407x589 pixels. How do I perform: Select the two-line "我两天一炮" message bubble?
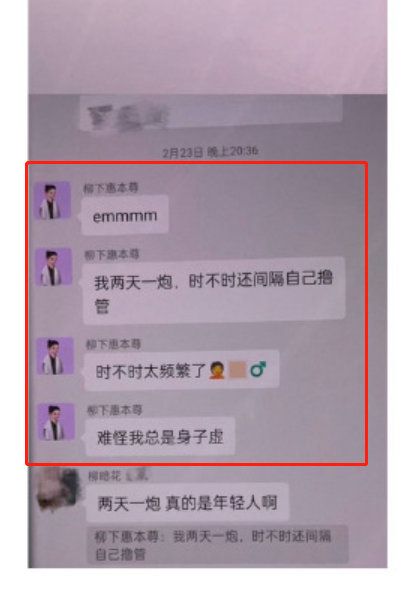(x=214, y=291)
